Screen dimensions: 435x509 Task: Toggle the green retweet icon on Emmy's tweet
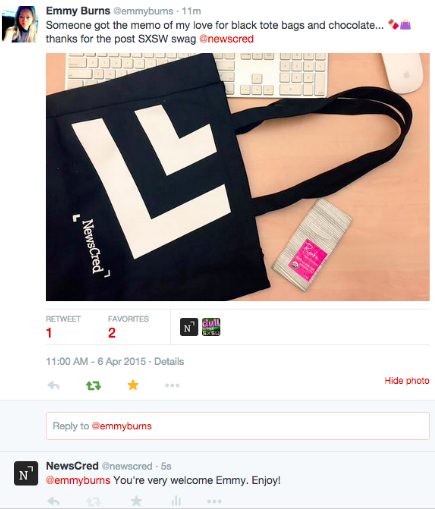coord(93,385)
